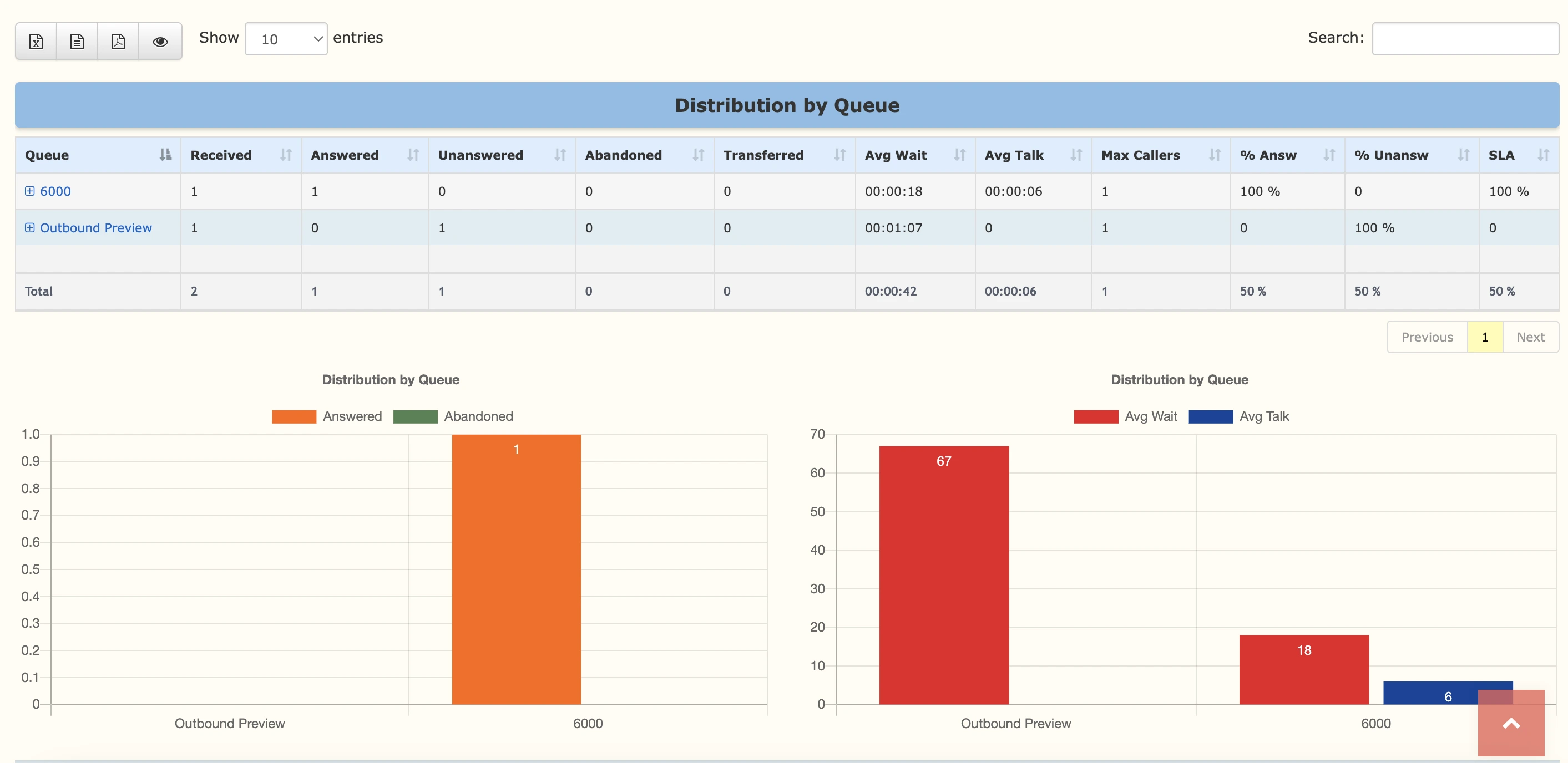Open the print preview eye icon
1568x763 pixels.
point(159,41)
